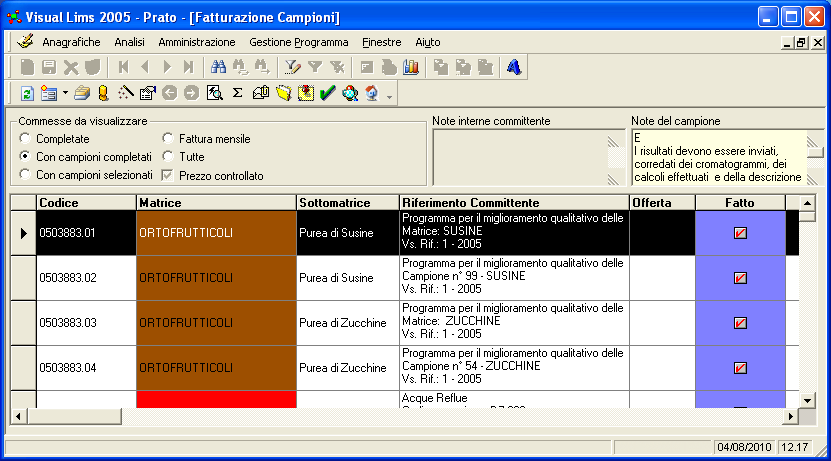831x461 pixels.
Task: Open the Analisi menu
Action: [x=129, y=42]
